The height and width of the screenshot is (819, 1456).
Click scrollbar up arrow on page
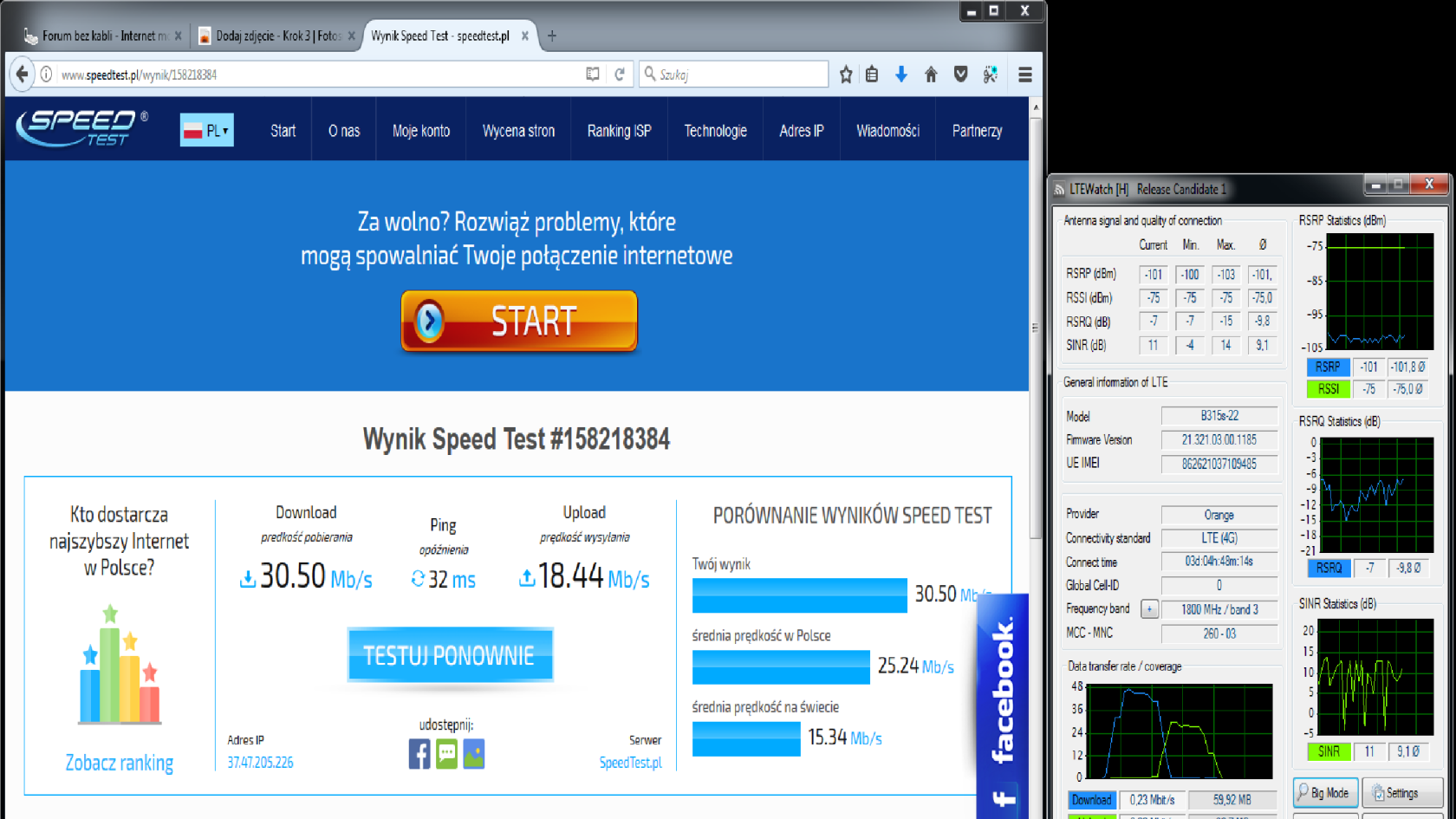[1035, 107]
